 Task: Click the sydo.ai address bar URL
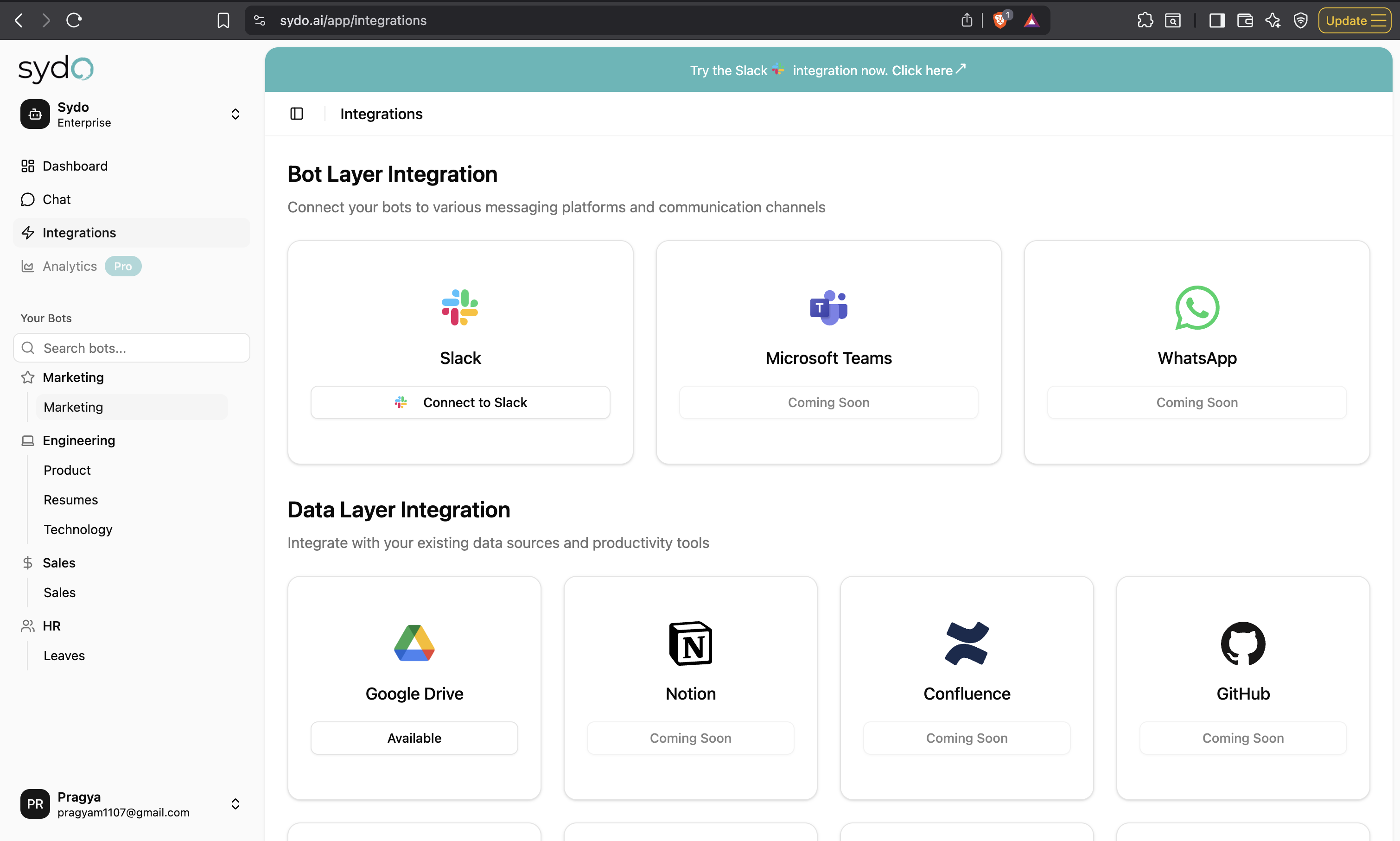[x=353, y=20]
